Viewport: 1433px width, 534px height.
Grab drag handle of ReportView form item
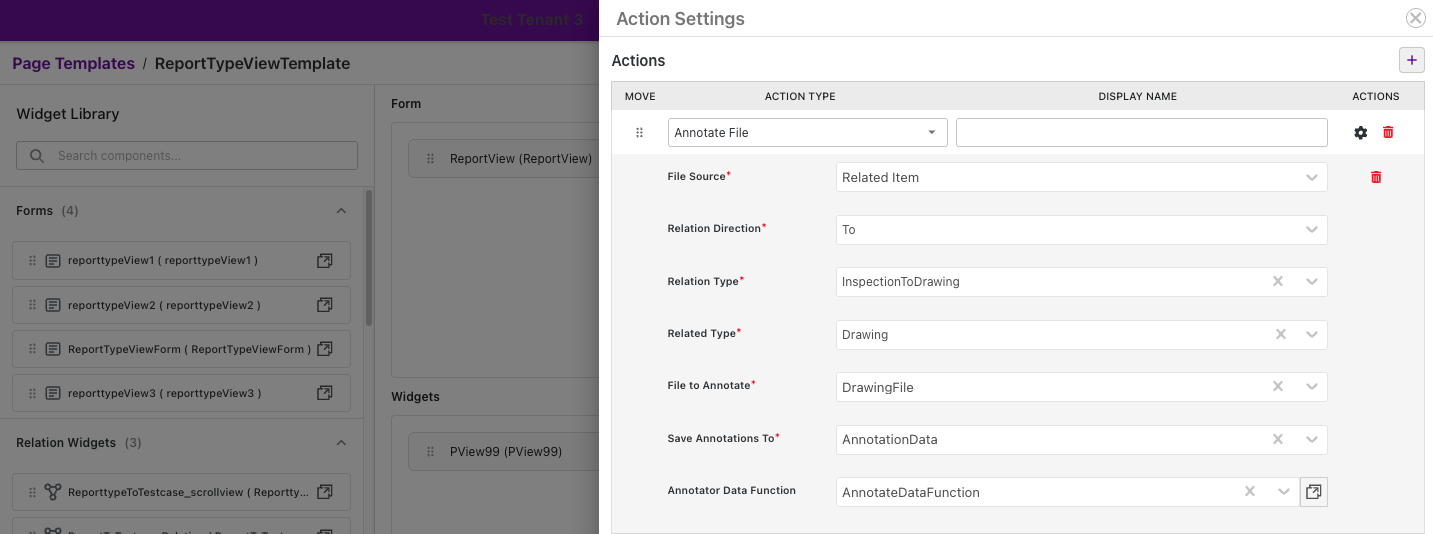(431, 159)
